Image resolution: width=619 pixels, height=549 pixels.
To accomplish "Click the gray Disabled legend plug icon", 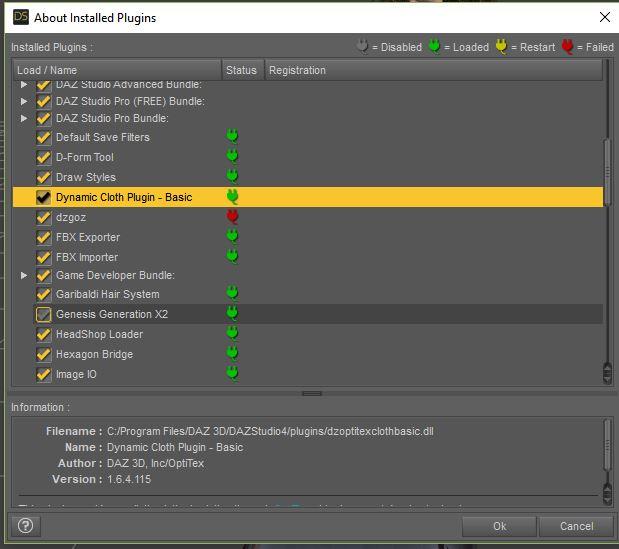I will click(362, 47).
